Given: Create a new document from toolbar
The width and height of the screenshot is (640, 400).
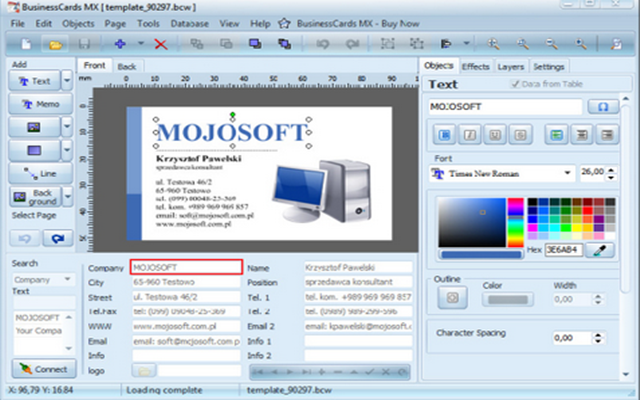Looking at the screenshot, I should (x=26, y=44).
